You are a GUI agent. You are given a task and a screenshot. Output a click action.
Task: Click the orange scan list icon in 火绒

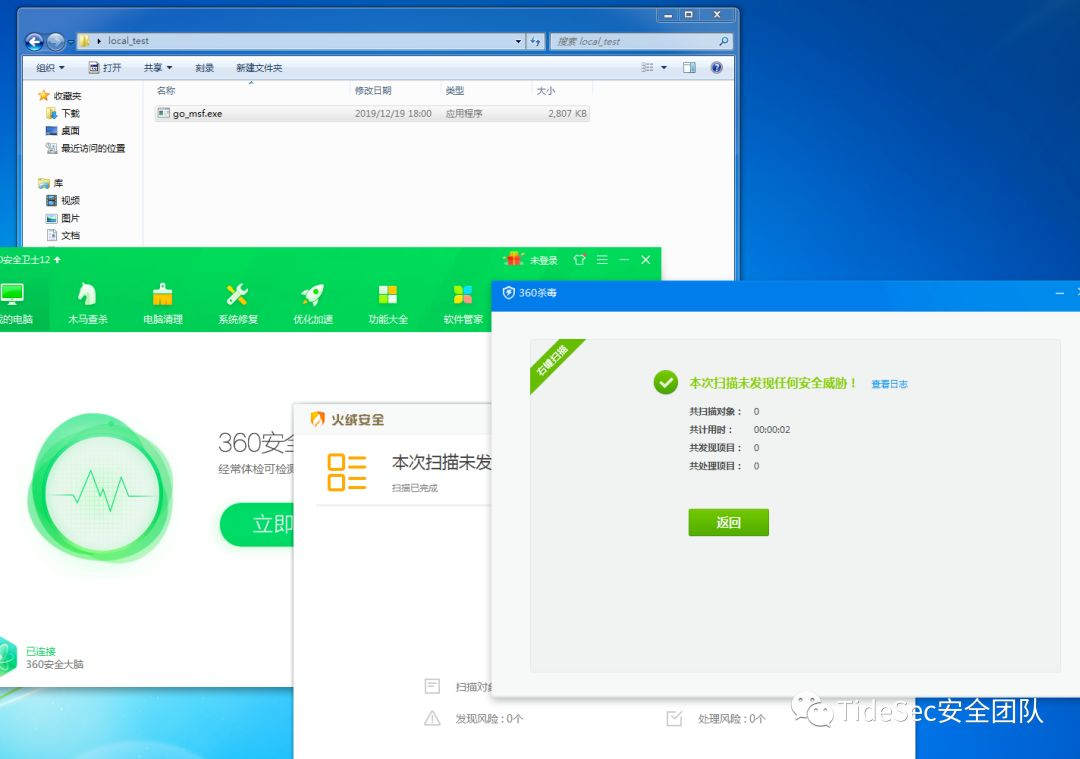point(346,472)
